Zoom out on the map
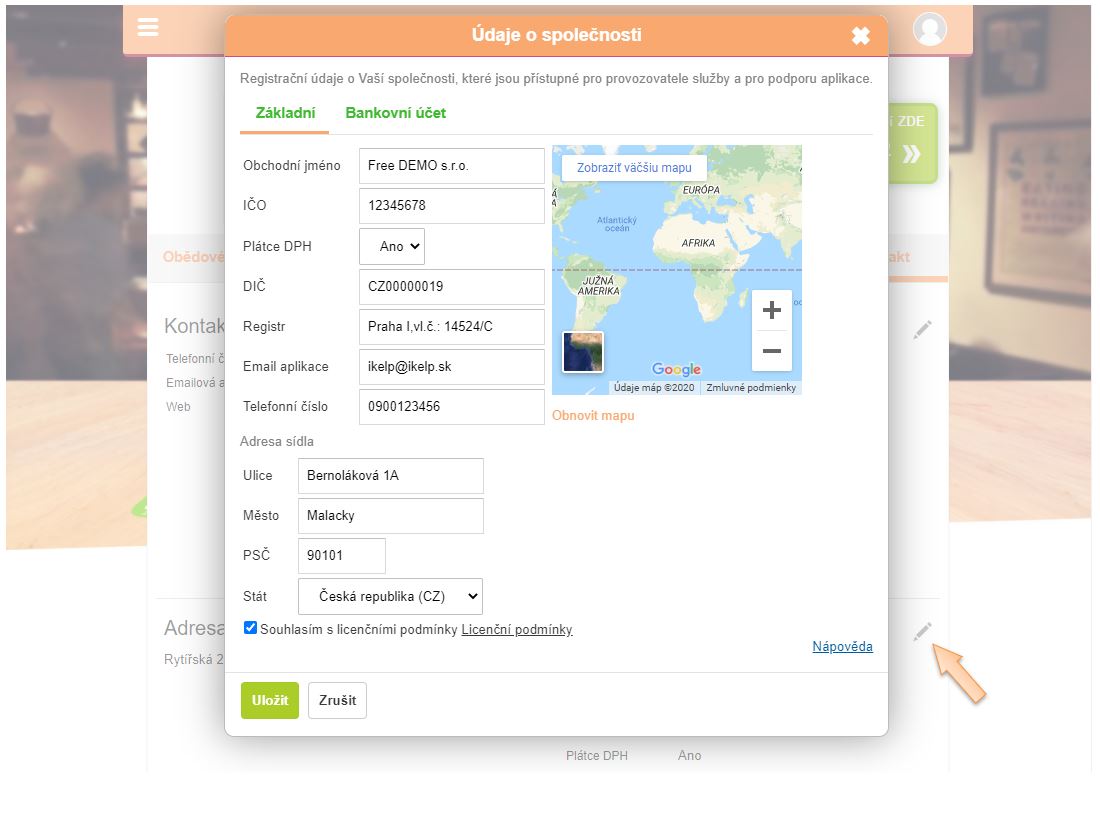The width and height of the screenshot is (1100, 813). point(771,351)
